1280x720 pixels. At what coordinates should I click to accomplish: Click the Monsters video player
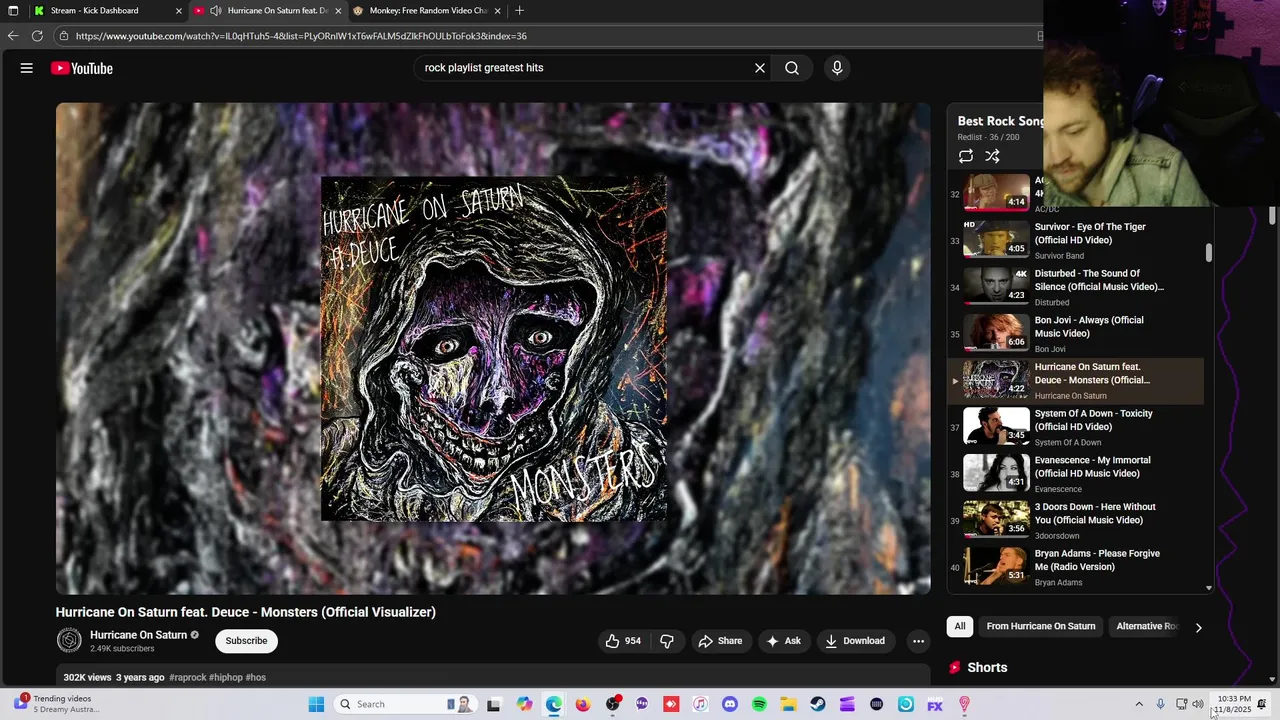point(493,349)
